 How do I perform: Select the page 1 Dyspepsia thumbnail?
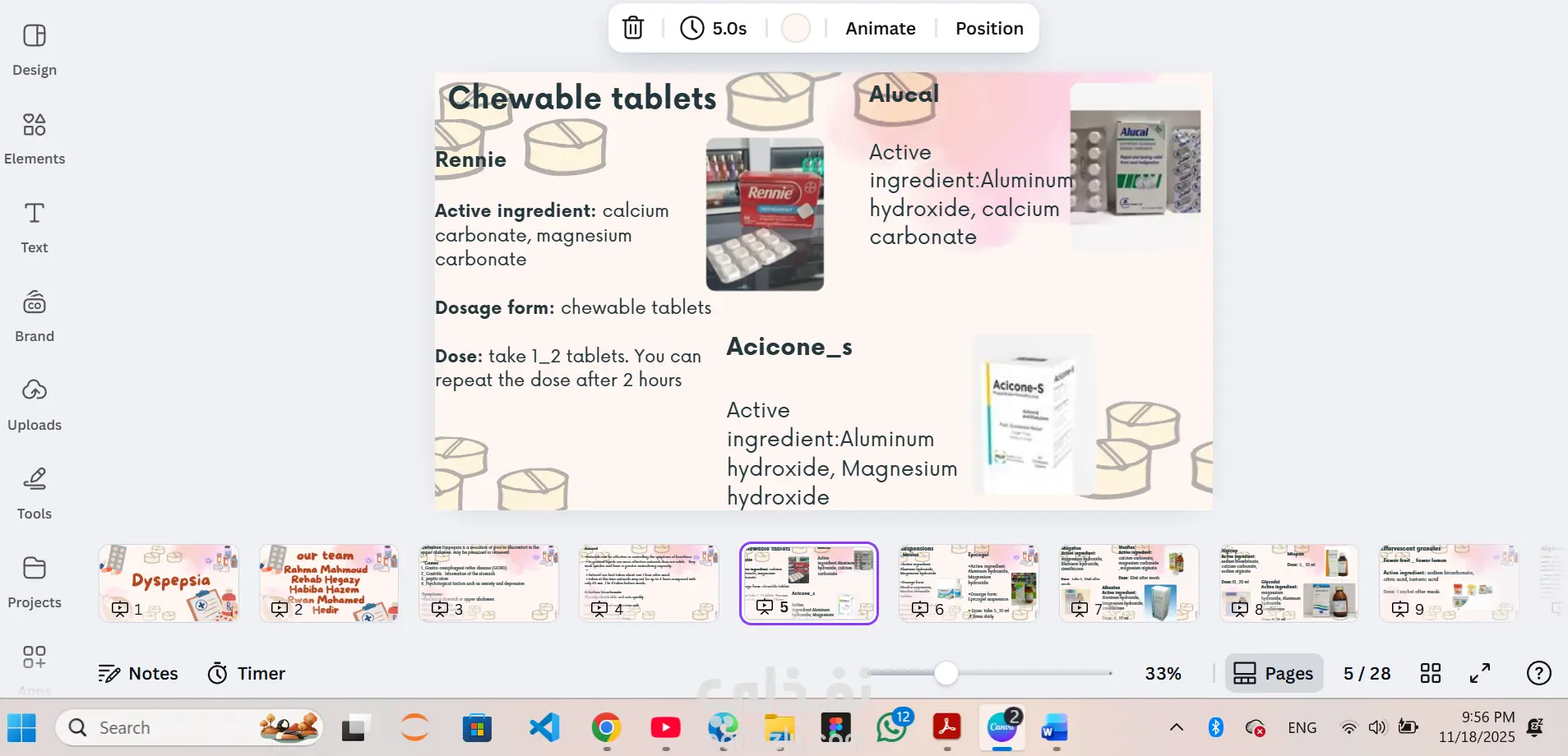click(169, 583)
